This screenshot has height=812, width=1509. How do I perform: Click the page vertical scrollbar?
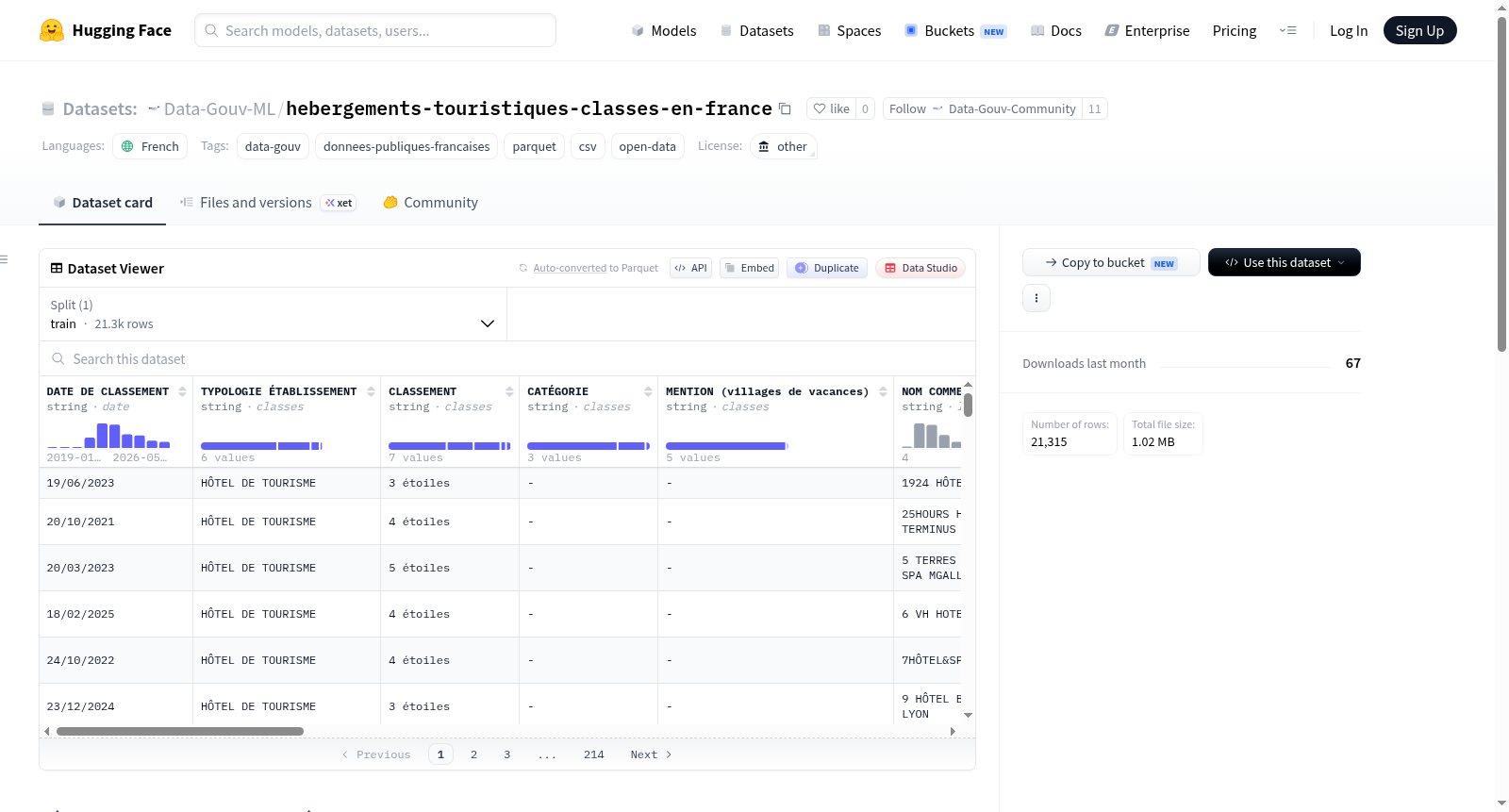tap(1501, 184)
